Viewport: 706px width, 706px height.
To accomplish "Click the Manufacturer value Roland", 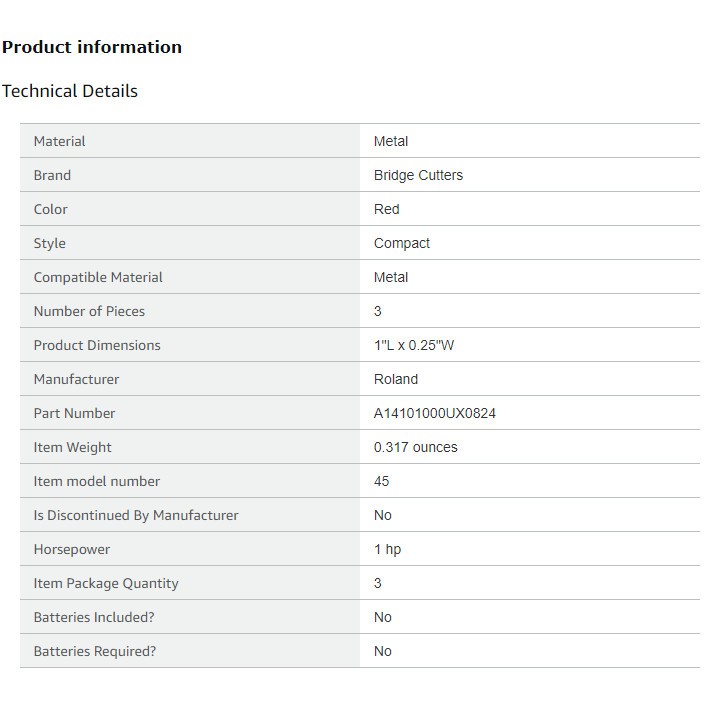I will [395, 379].
